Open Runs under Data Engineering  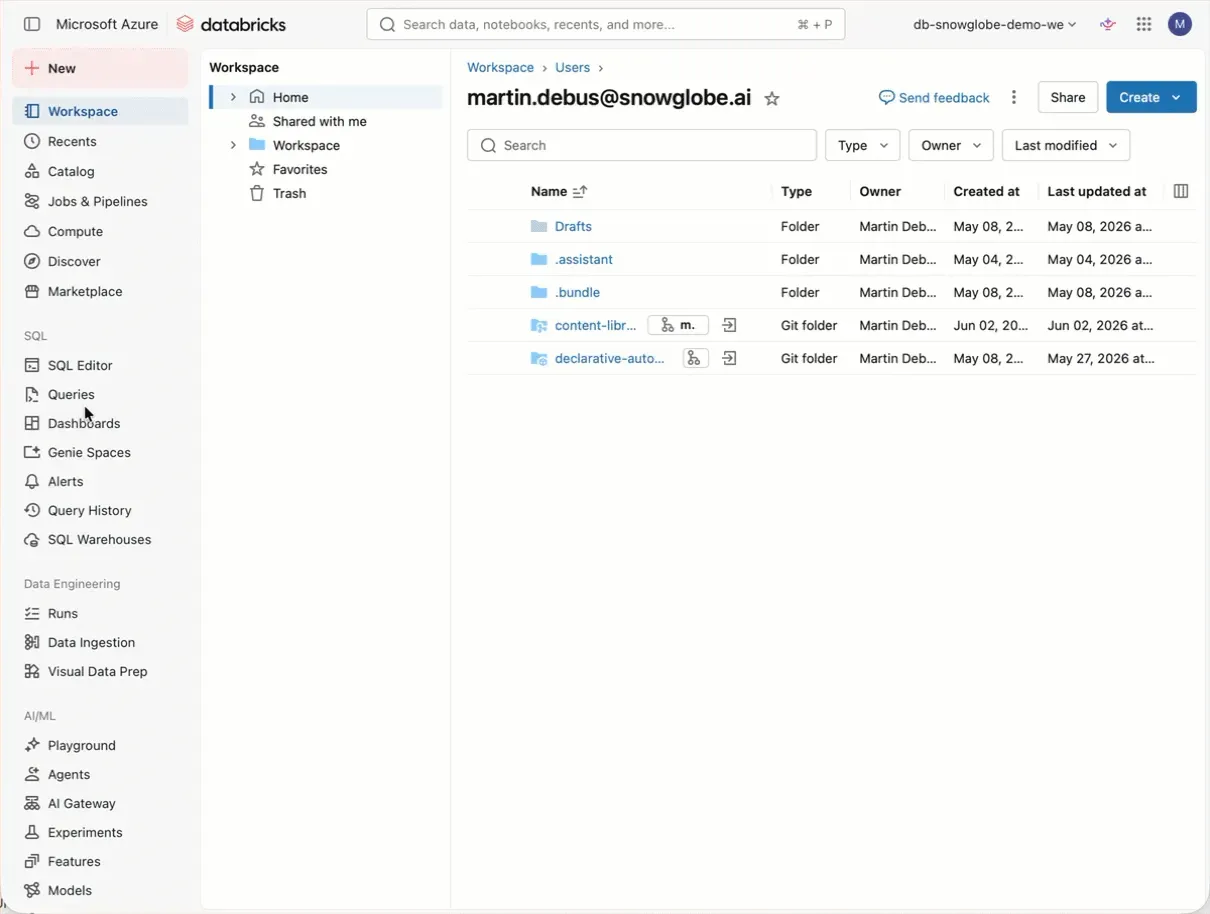(x=100, y=613)
